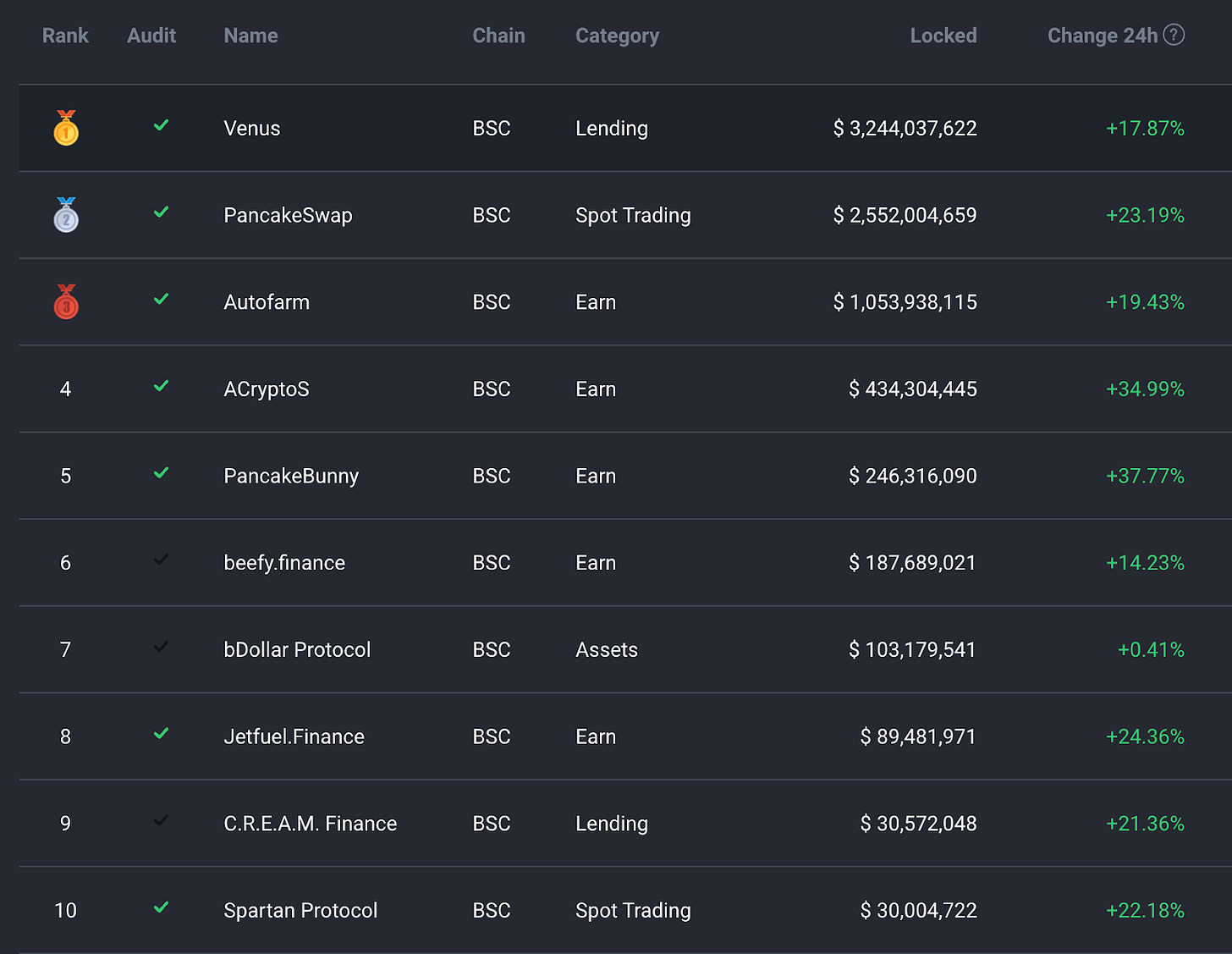
Task: Click the dark audit mark for bDollar Protocol
Action: click(161, 647)
